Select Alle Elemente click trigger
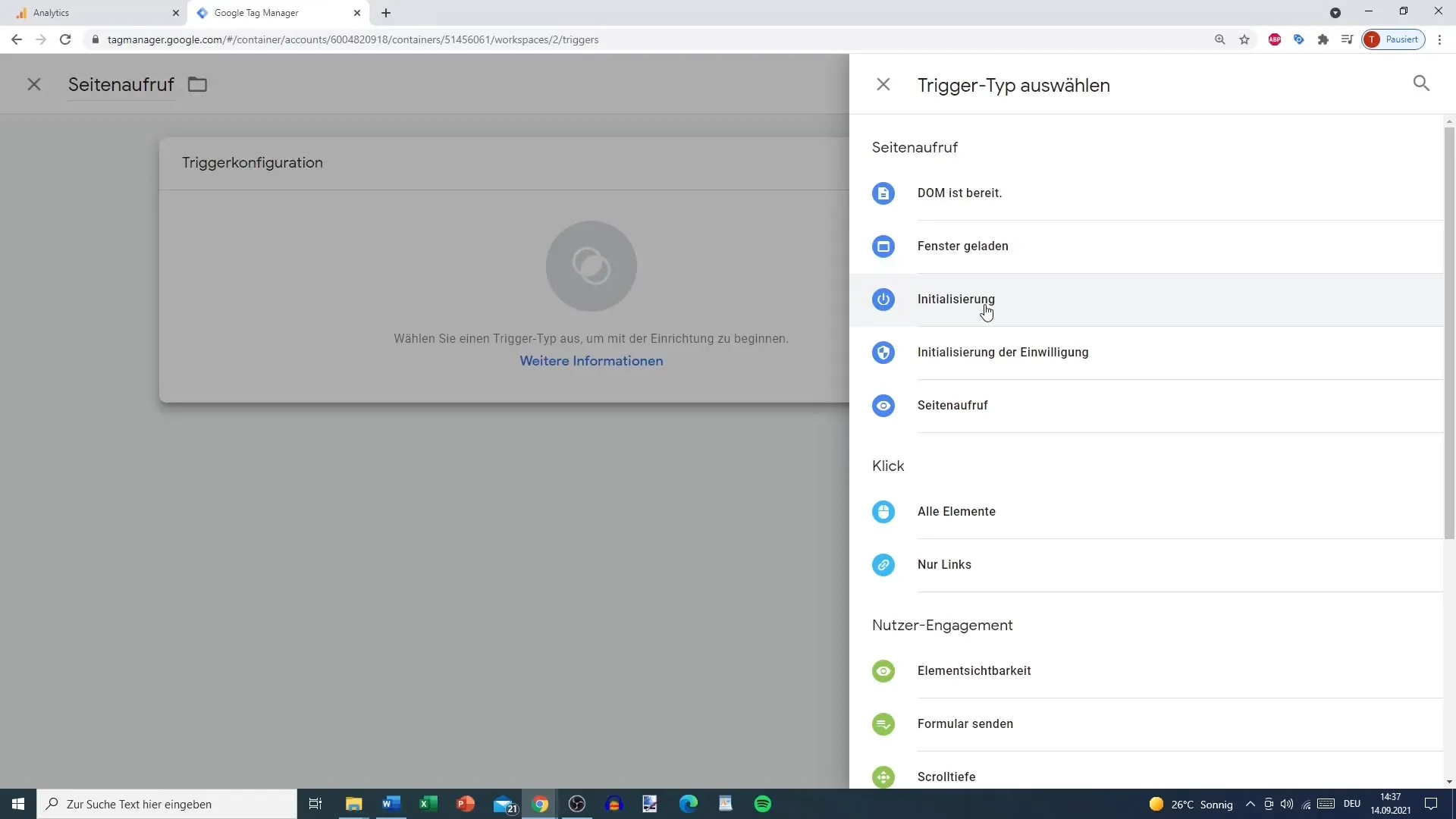 [1146, 512]
